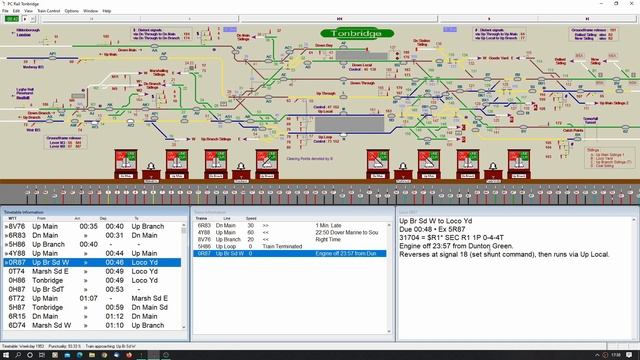Viewport: 640px width, 360px height.
Task: Click train information list scroll up arrow
Action: (x=389, y=225)
